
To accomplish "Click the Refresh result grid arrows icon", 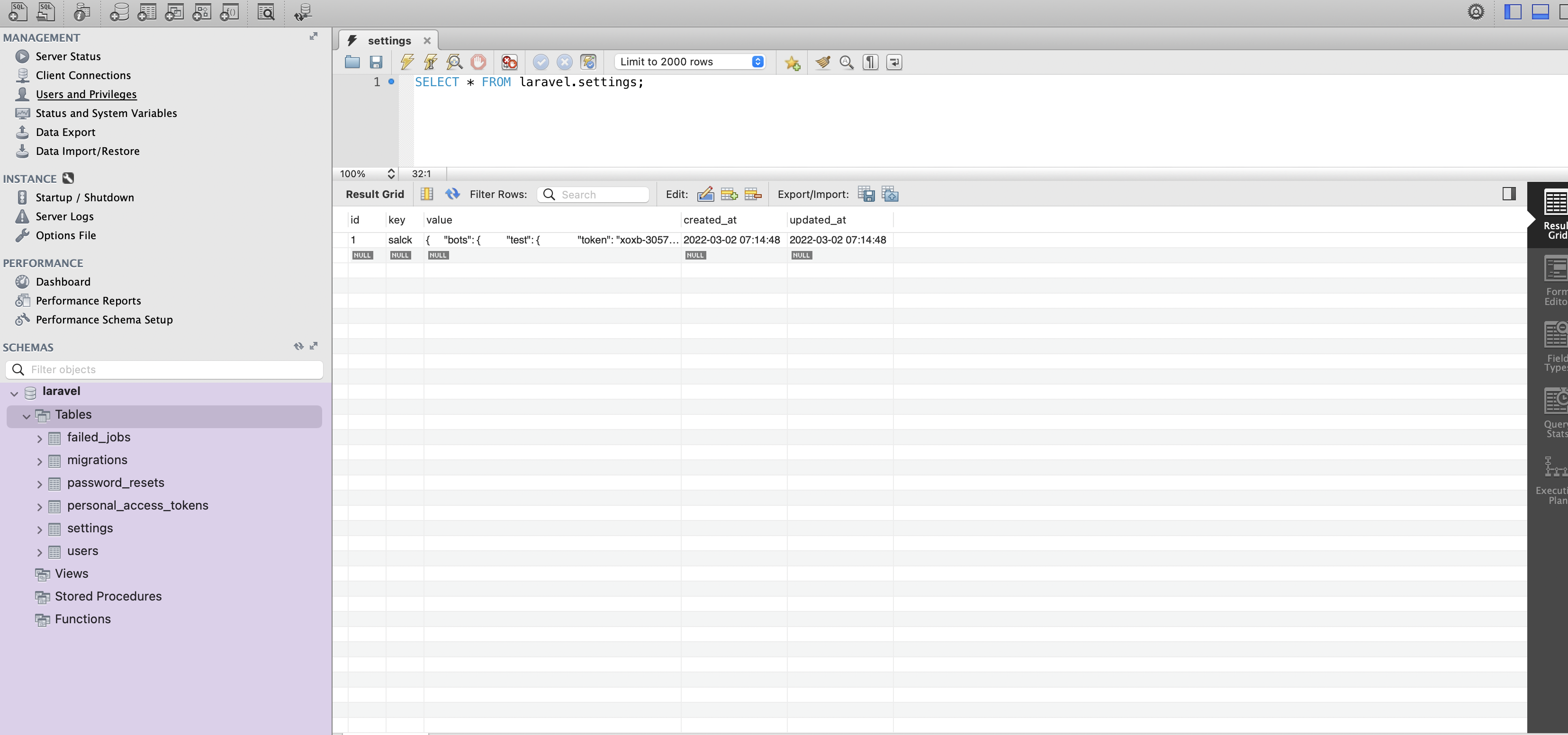I will pos(452,194).
